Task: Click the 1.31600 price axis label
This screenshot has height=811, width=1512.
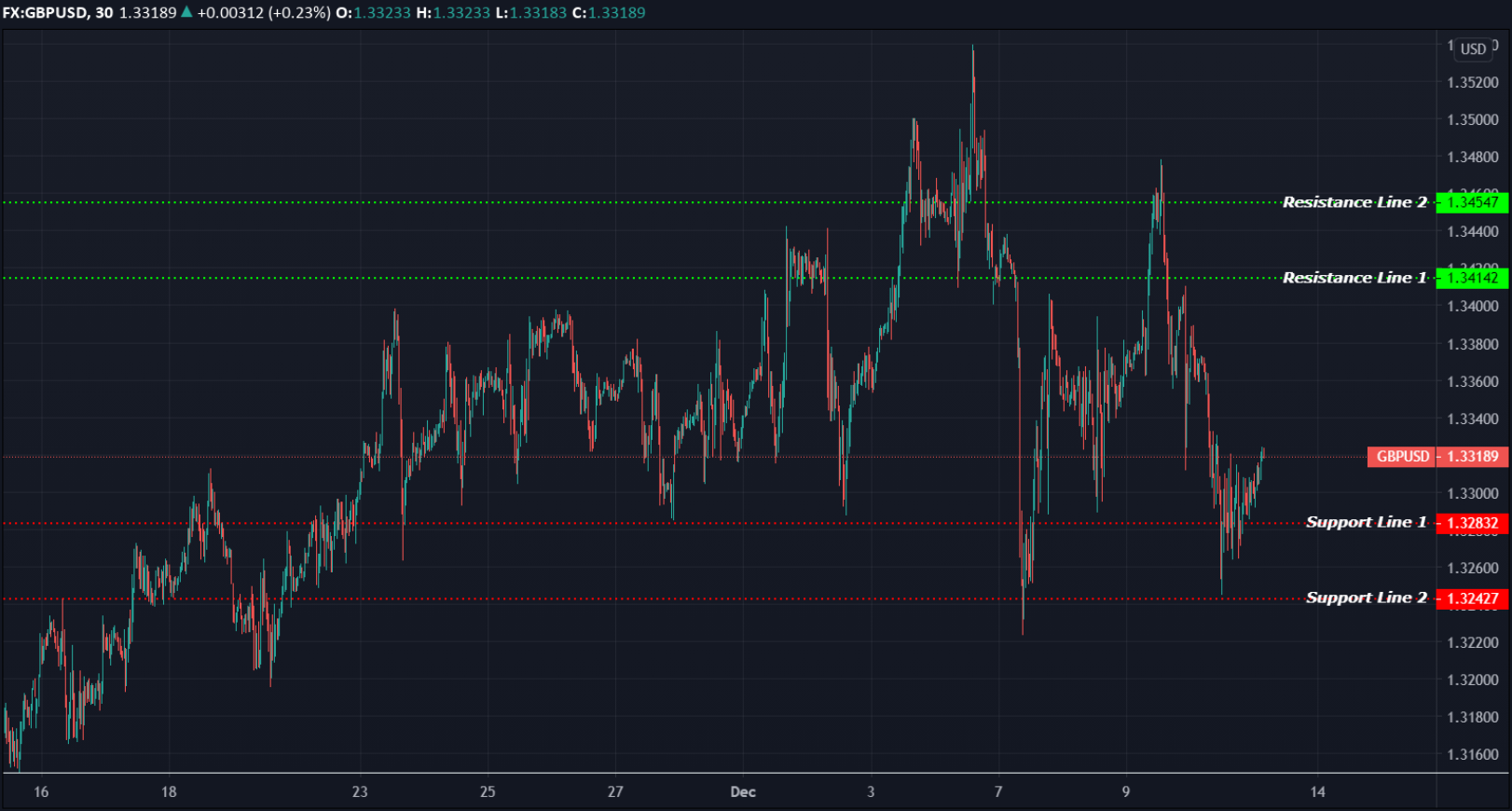Action: click(1473, 754)
